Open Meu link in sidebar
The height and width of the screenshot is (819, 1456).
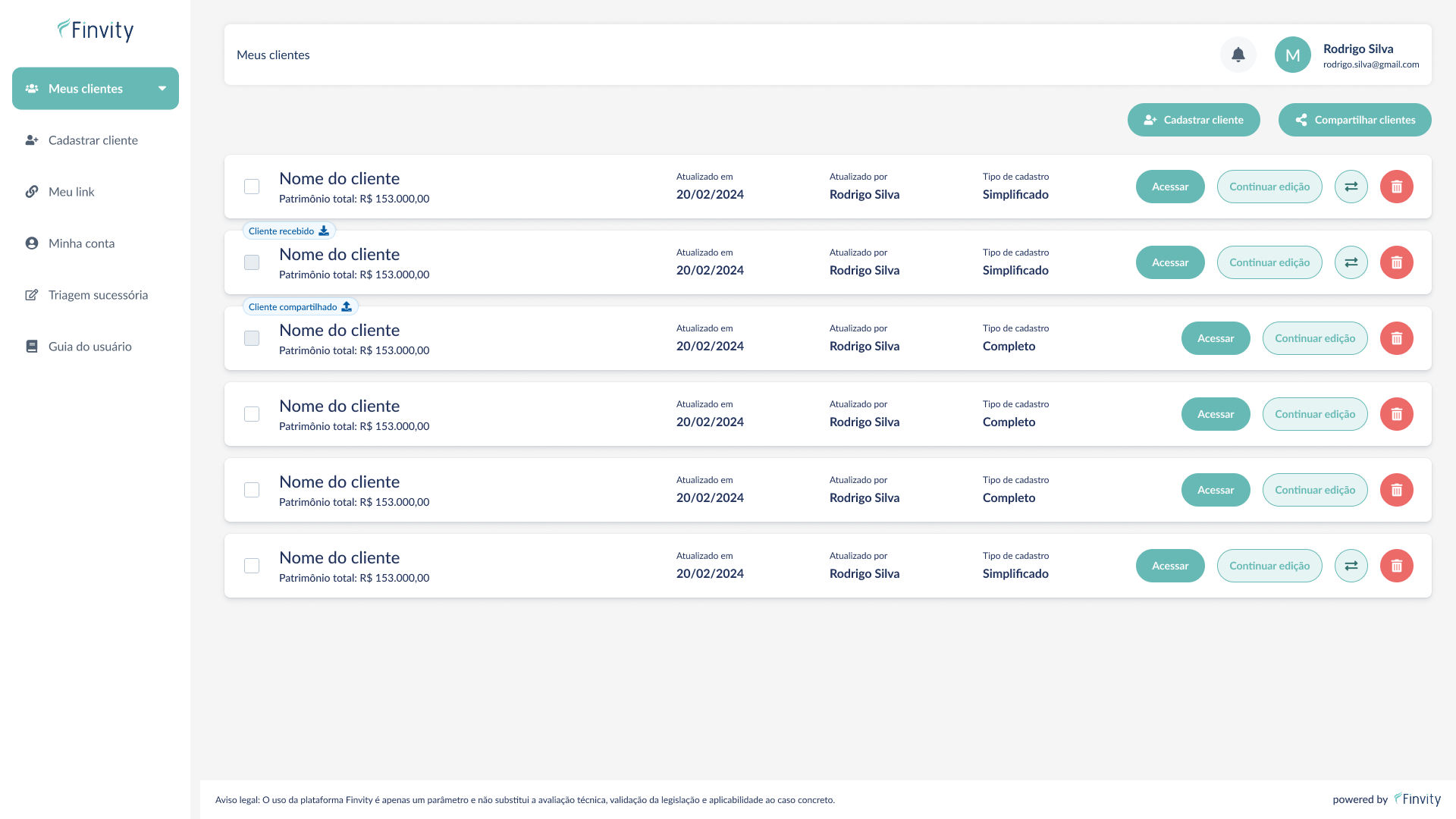[71, 192]
